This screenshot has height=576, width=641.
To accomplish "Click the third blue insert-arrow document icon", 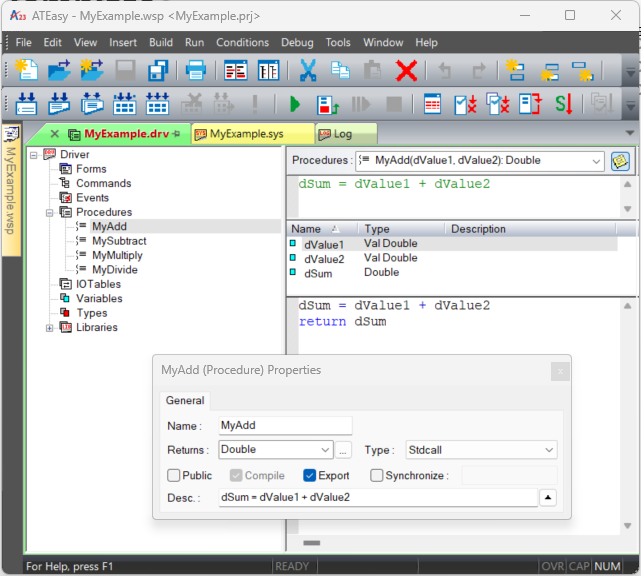I will (x=92, y=104).
